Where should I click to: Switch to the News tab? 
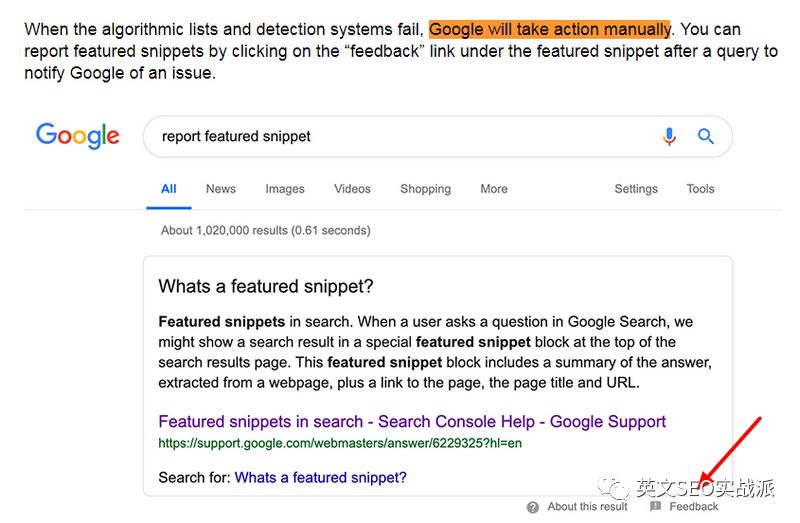(221, 189)
